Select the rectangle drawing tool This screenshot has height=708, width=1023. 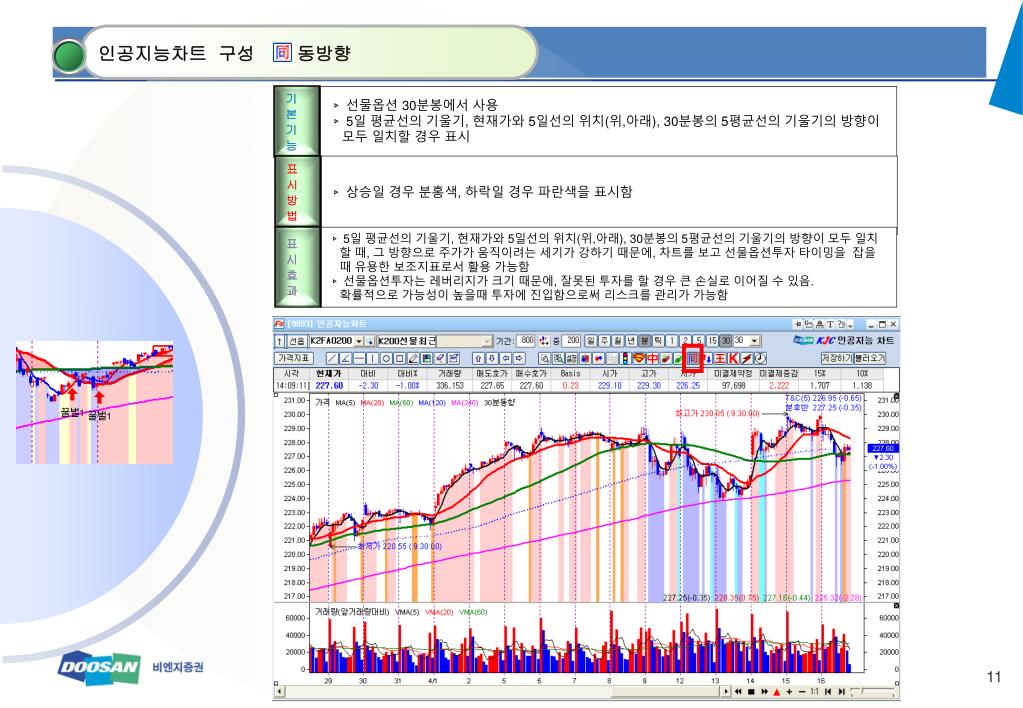(x=399, y=358)
